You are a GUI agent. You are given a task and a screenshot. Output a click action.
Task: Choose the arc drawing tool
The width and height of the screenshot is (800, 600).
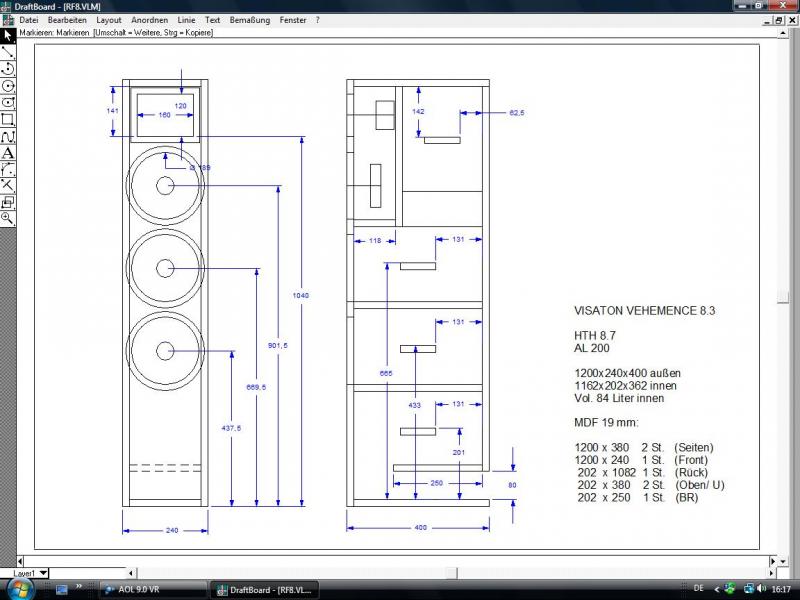[x=7, y=69]
